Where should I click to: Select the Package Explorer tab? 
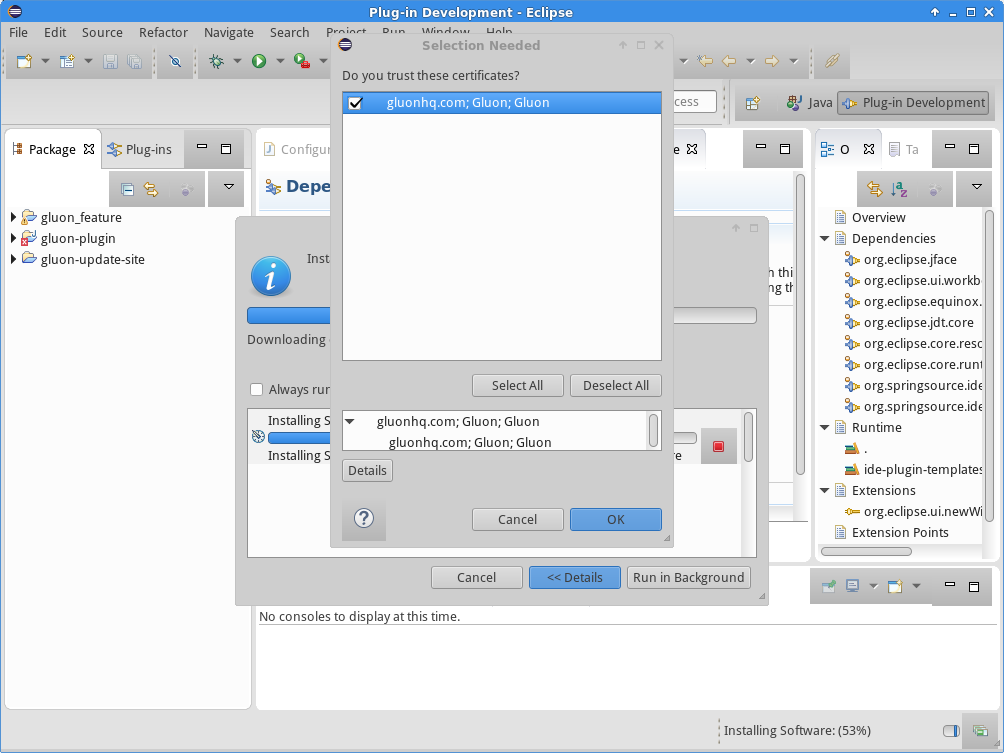pos(53,149)
